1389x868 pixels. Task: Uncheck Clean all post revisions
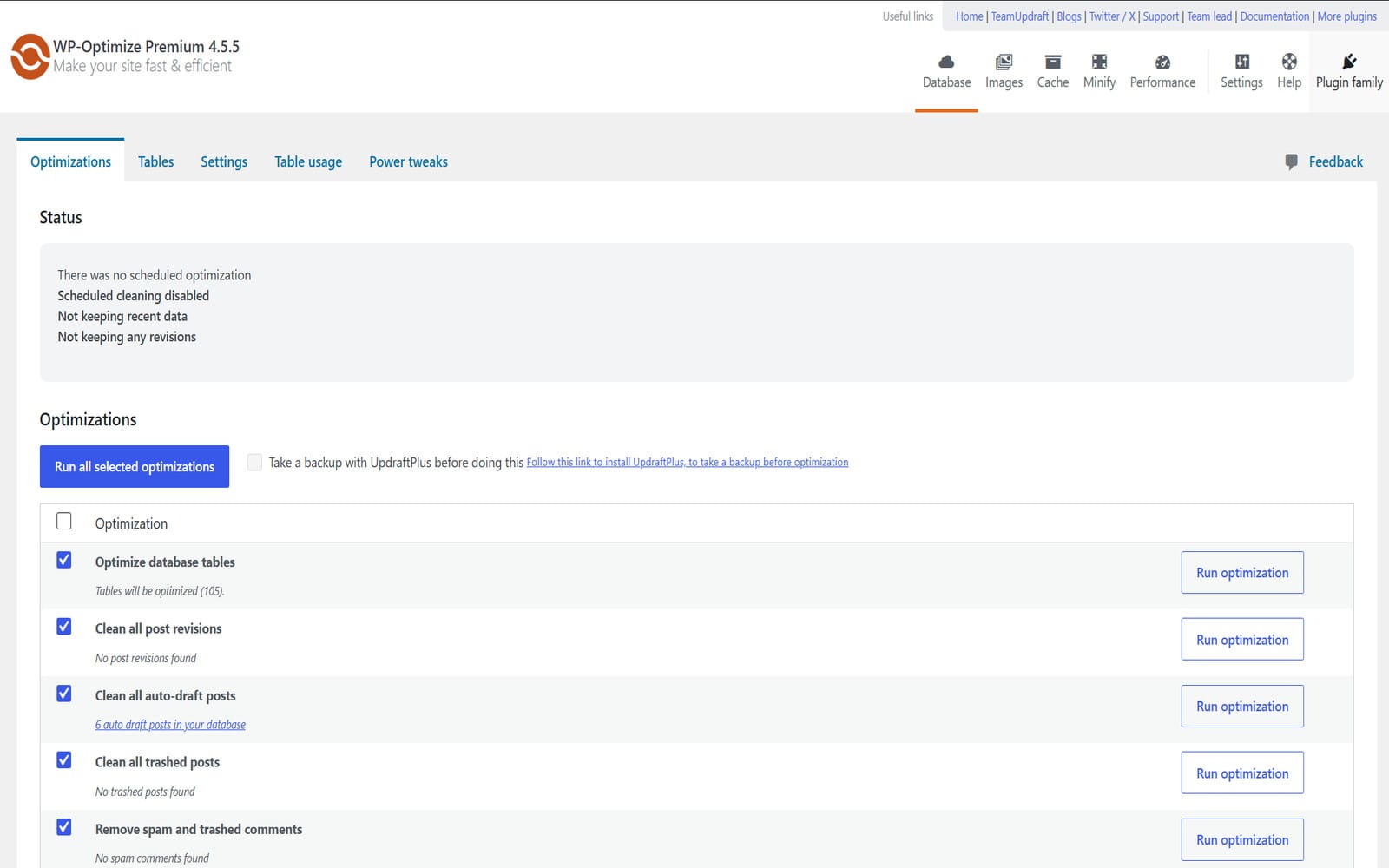coord(64,627)
